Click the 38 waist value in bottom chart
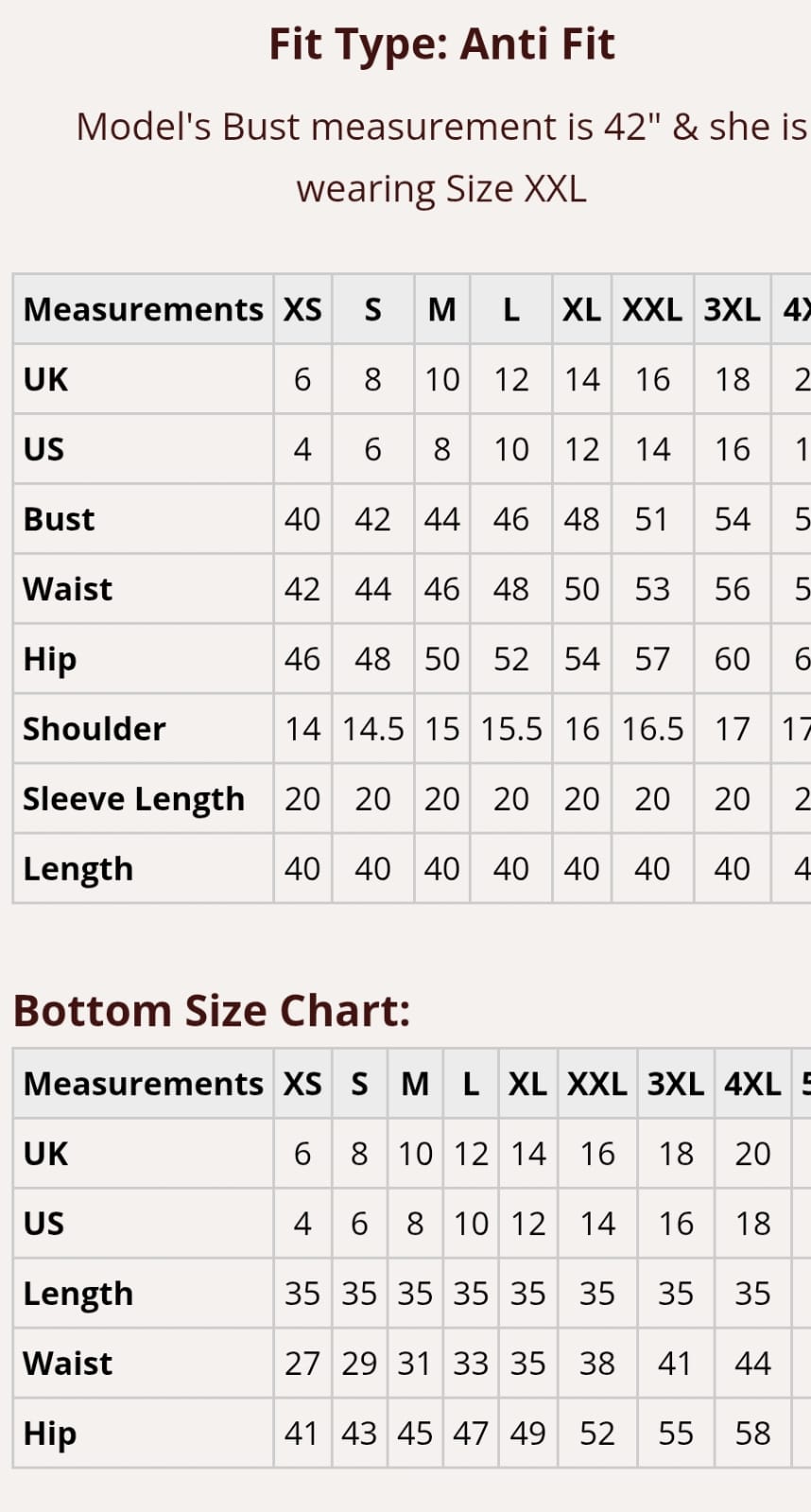 [x=597, y=1364]
